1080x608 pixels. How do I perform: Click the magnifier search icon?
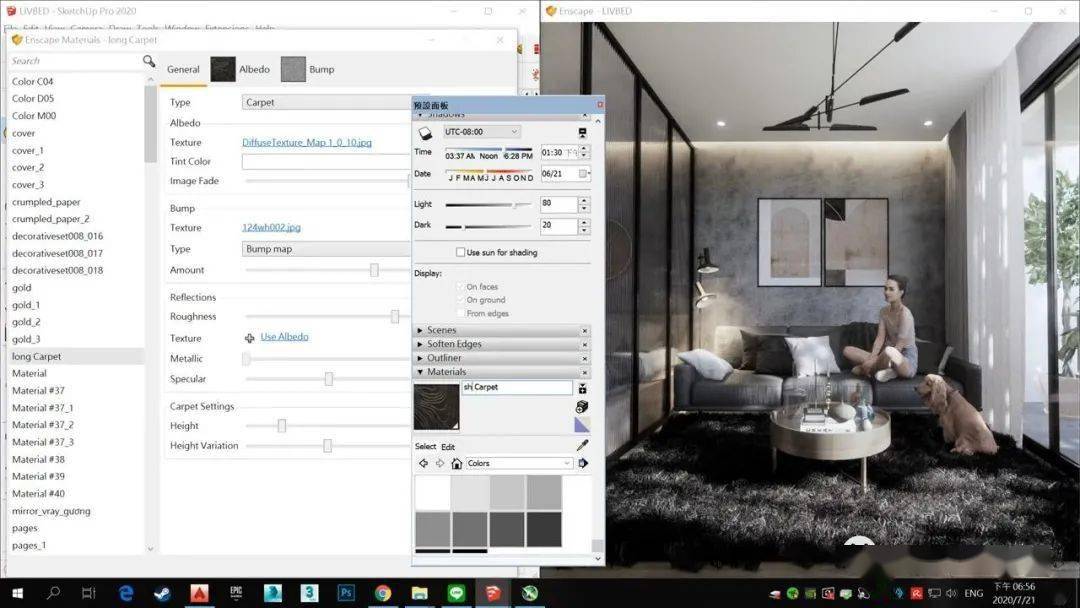149,61
